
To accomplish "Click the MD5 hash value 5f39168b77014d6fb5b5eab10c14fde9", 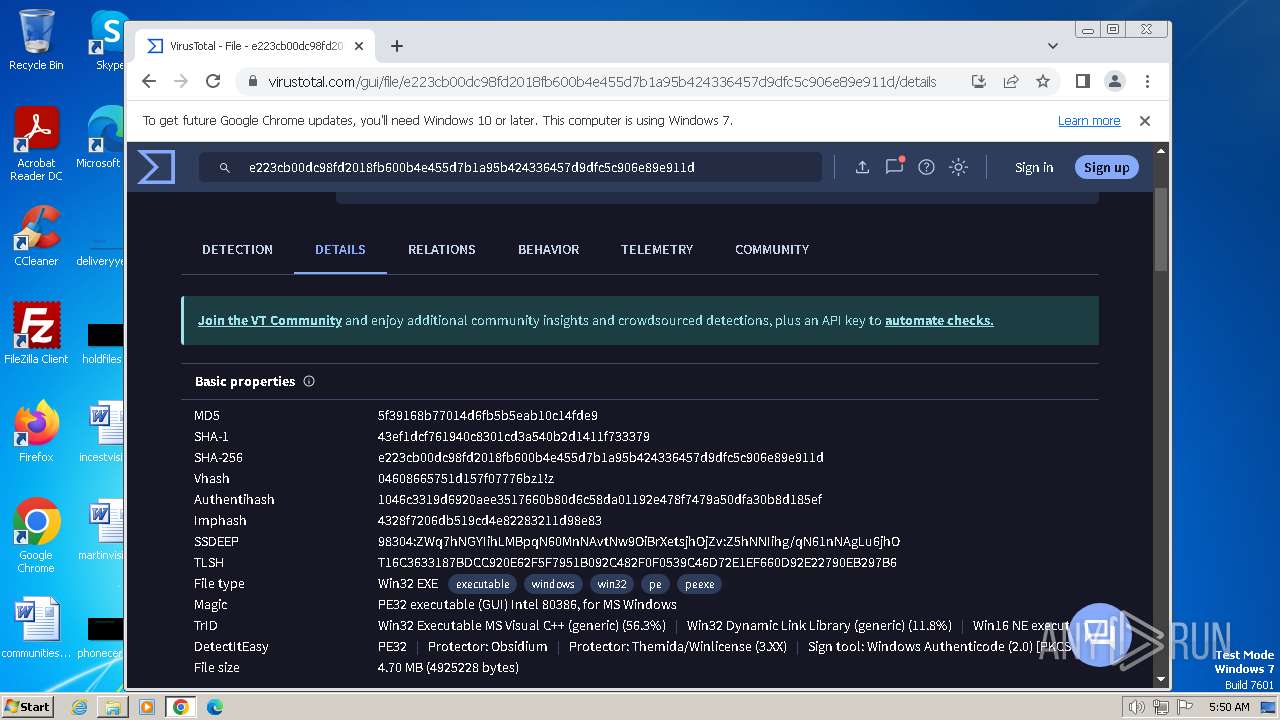I will point(488,416).
